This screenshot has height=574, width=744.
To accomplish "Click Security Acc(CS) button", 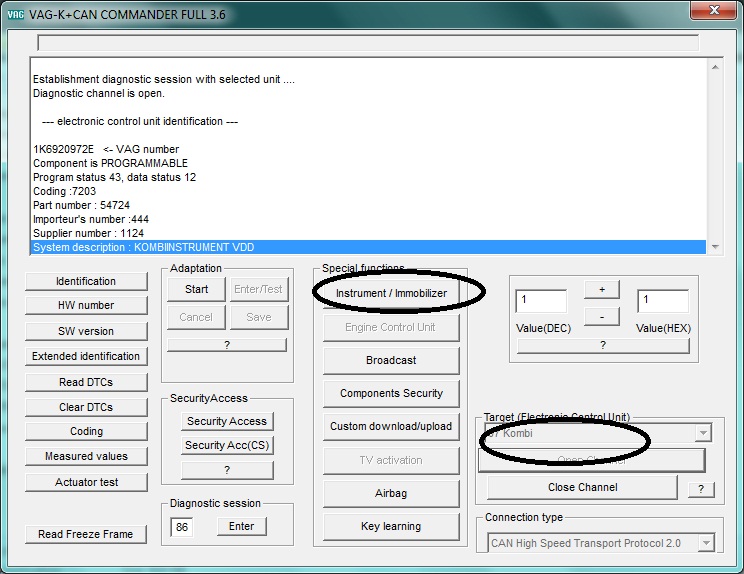I will click(227, 445).
